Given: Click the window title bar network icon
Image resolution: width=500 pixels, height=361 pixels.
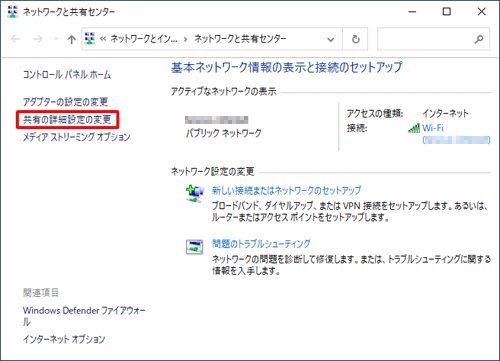Looking at the screenshot, I should pos(13,12).
